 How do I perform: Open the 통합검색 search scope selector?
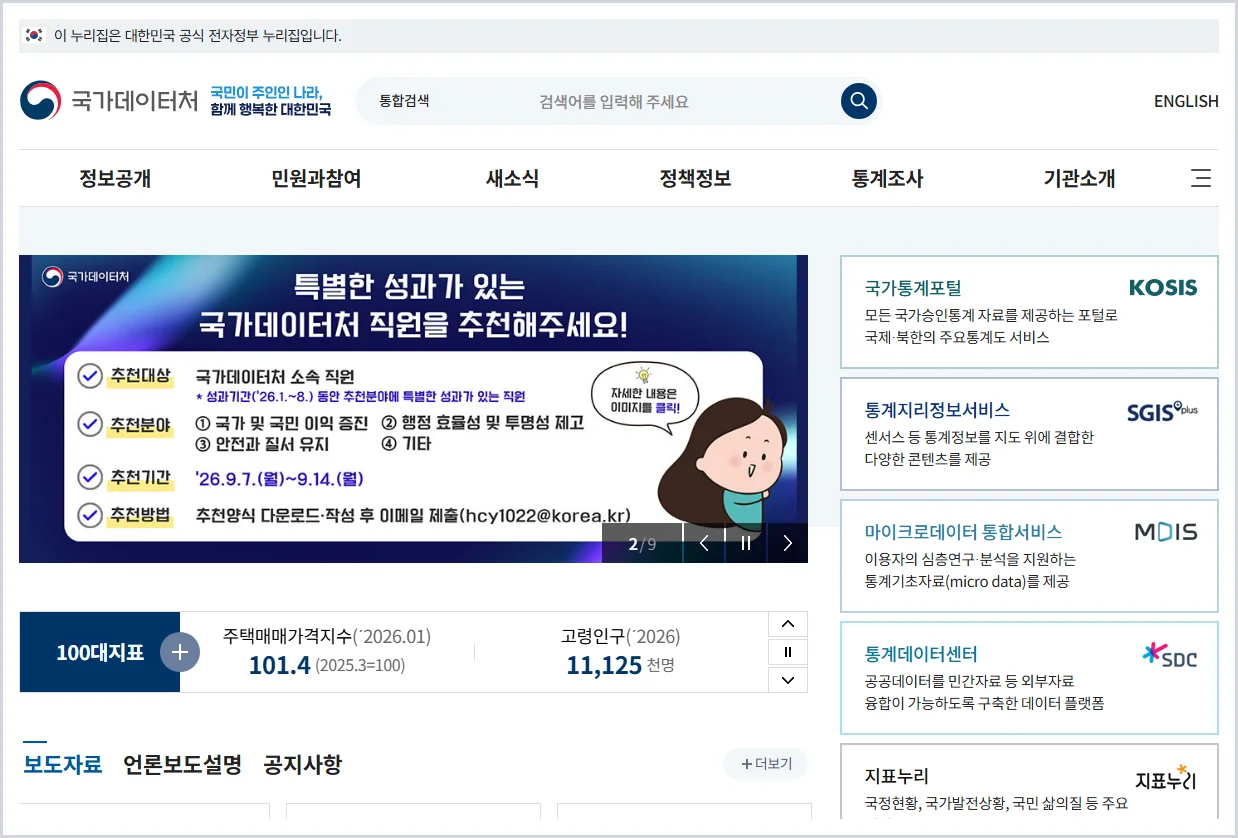tap(404, 101)
